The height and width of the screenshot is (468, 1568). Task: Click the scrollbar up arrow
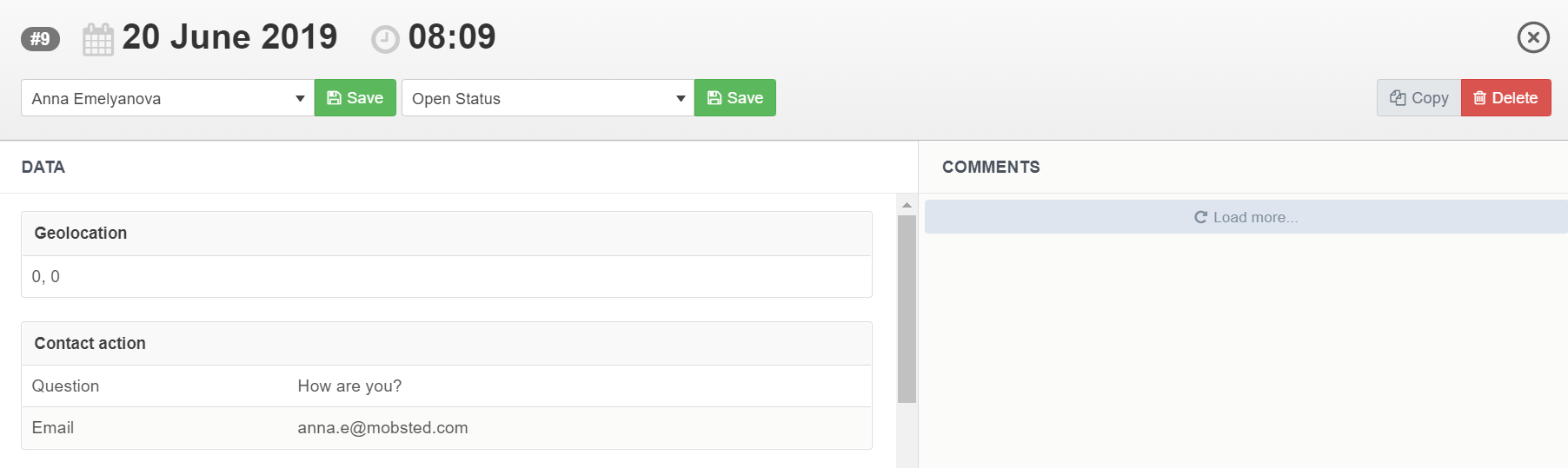tap(907, 205)
